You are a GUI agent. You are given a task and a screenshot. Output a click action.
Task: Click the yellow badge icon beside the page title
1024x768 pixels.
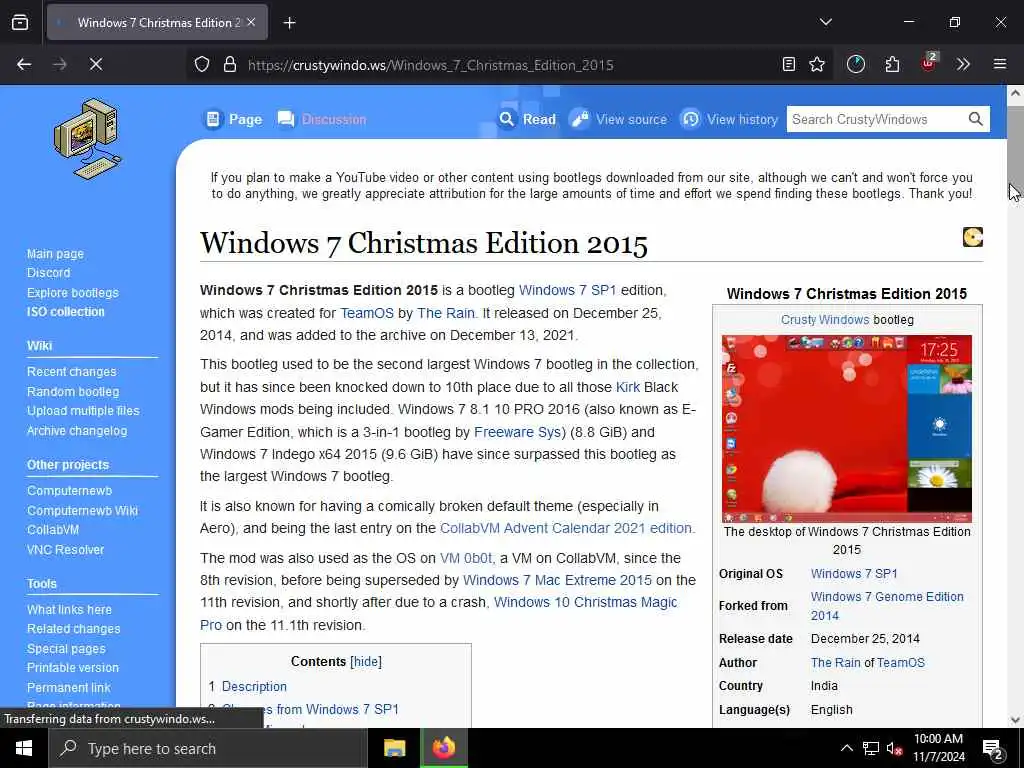[972, 237]
